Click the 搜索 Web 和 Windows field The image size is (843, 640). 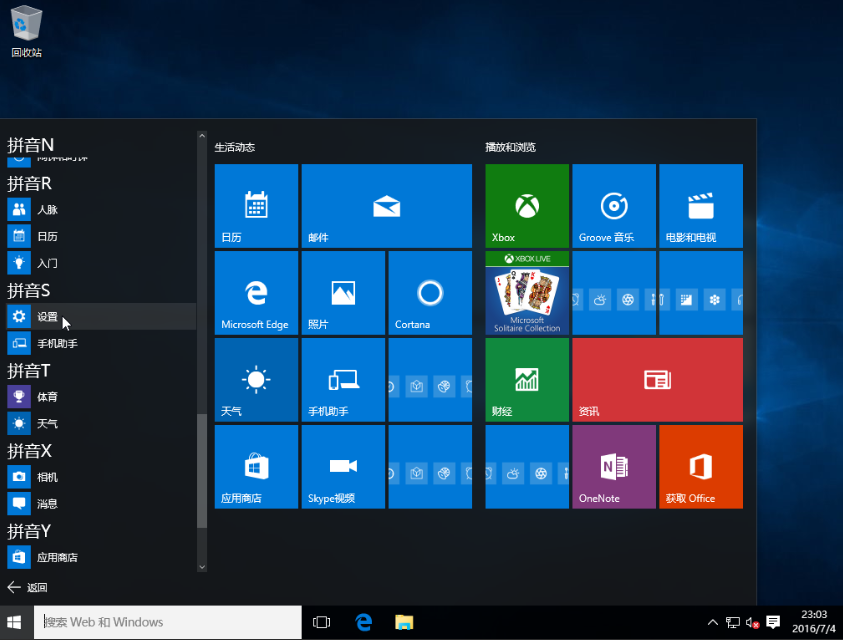click(167, 621)
